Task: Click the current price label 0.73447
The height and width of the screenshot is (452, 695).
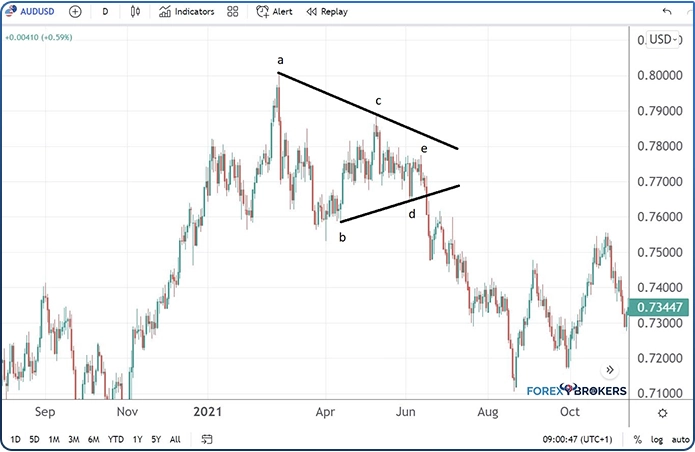Action: 661,307
